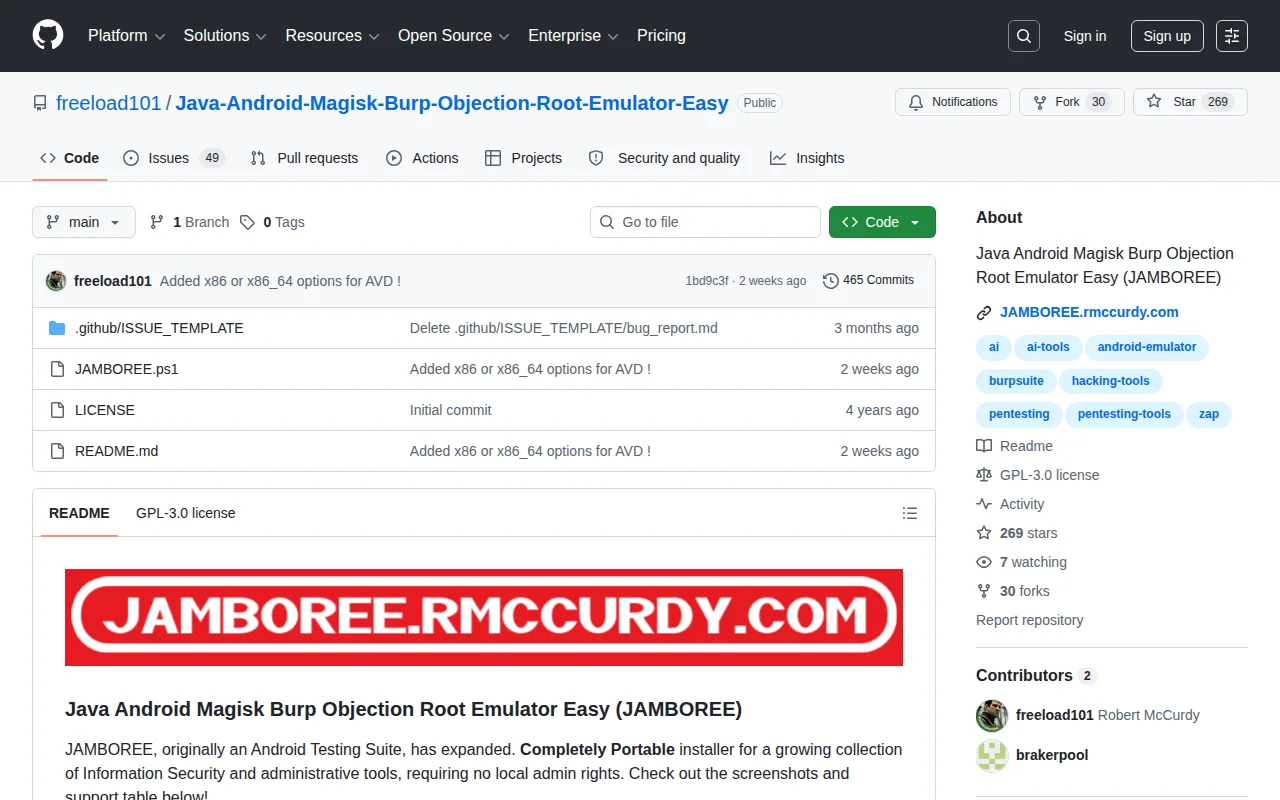Viewport: 1280px width, 800px height.
Task: Open the freeload101 owner link in title
Action: (x=109, y=102)
